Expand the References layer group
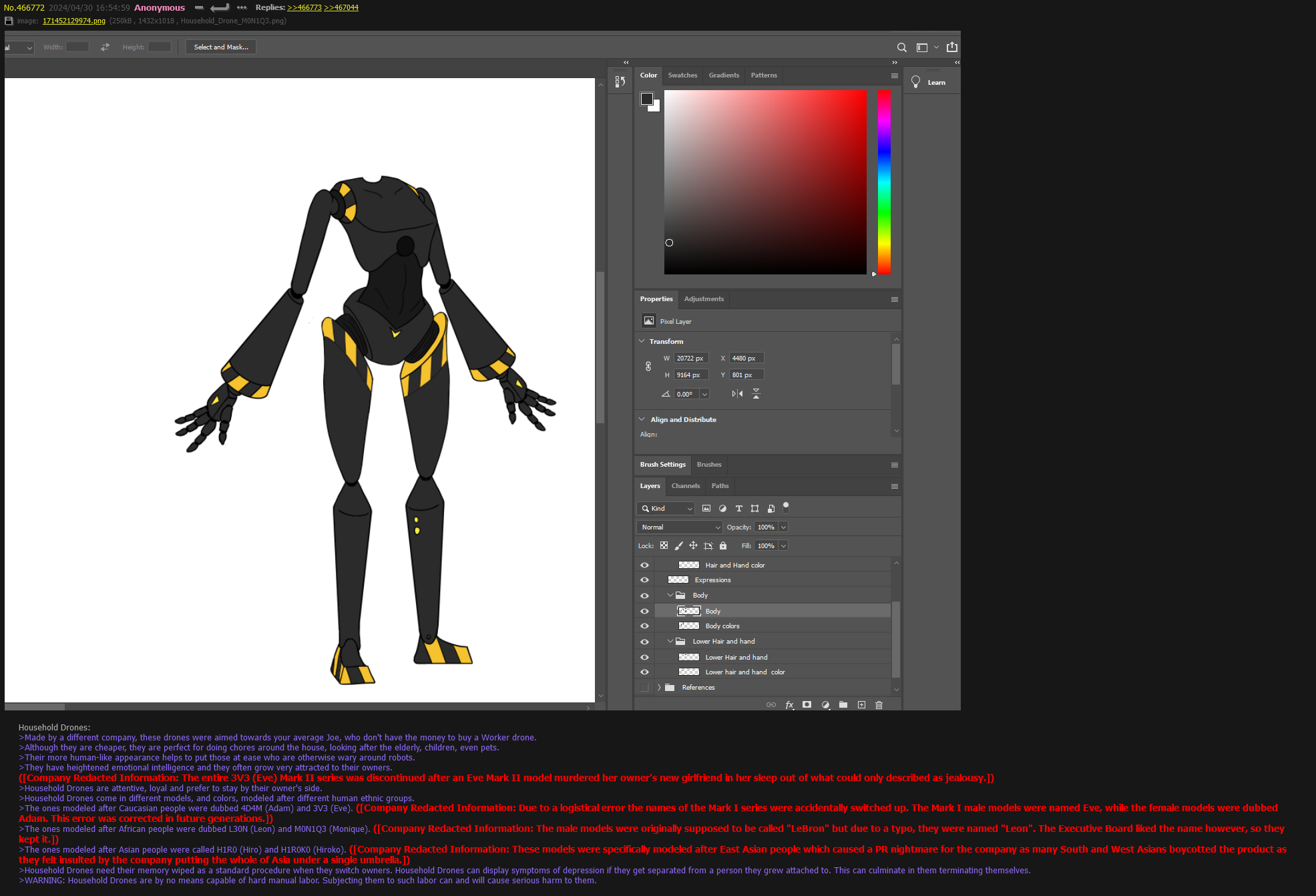This screenshot has width=1316, height=896. [x=659, y=688]
